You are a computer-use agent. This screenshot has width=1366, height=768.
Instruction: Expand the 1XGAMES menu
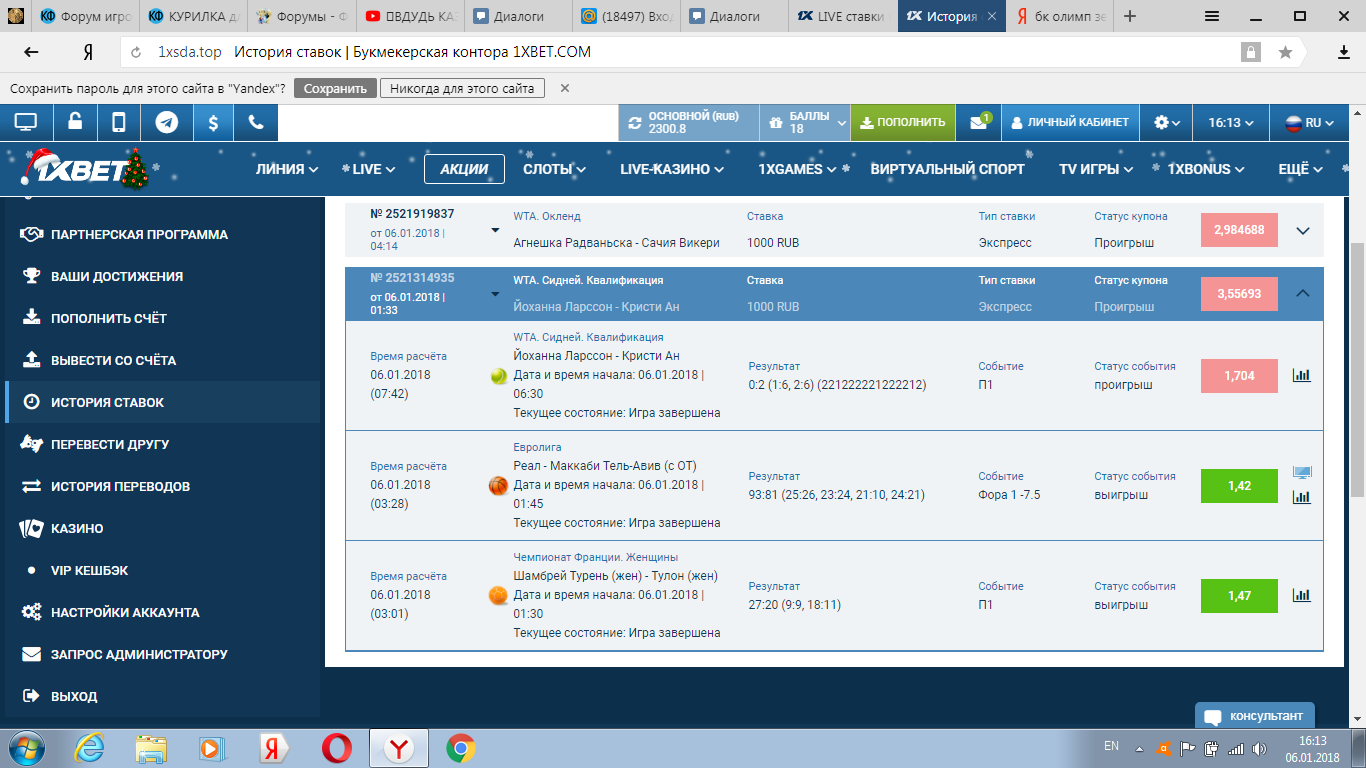tap(797, 169)
